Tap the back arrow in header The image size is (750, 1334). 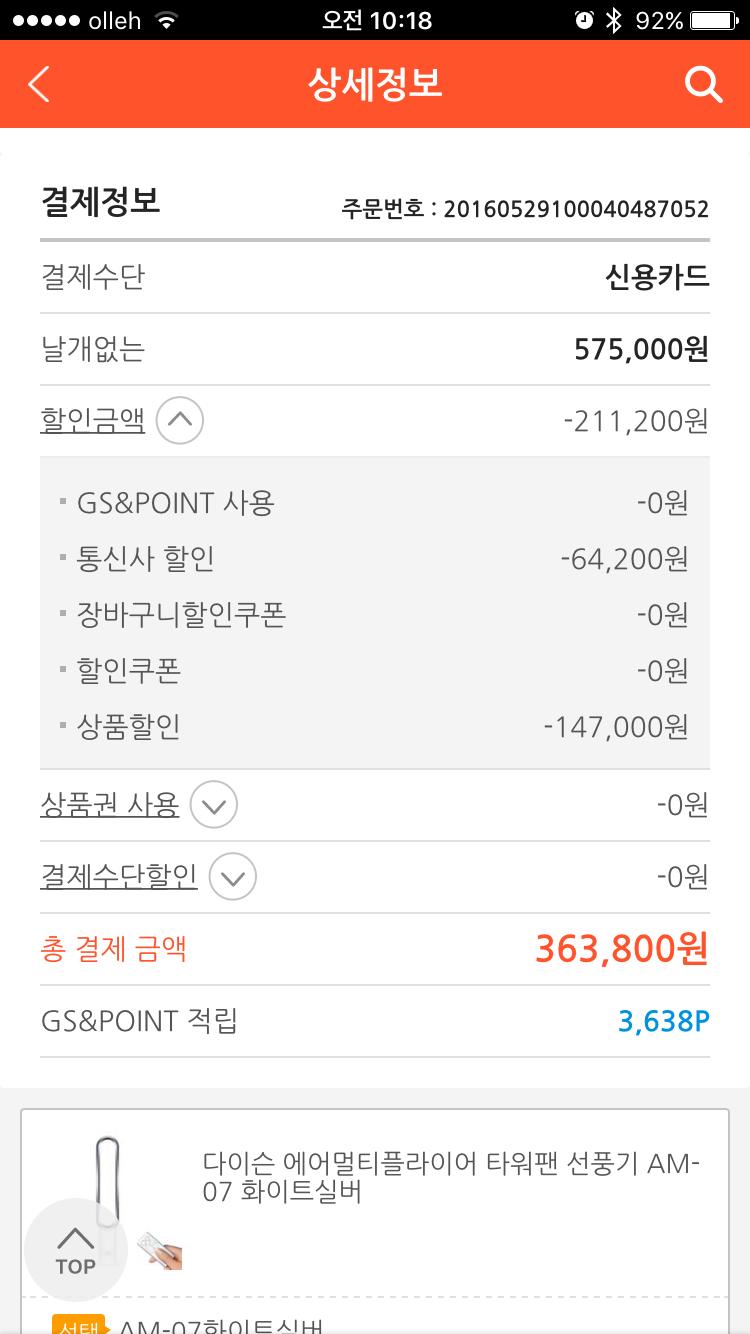(39, 85)
